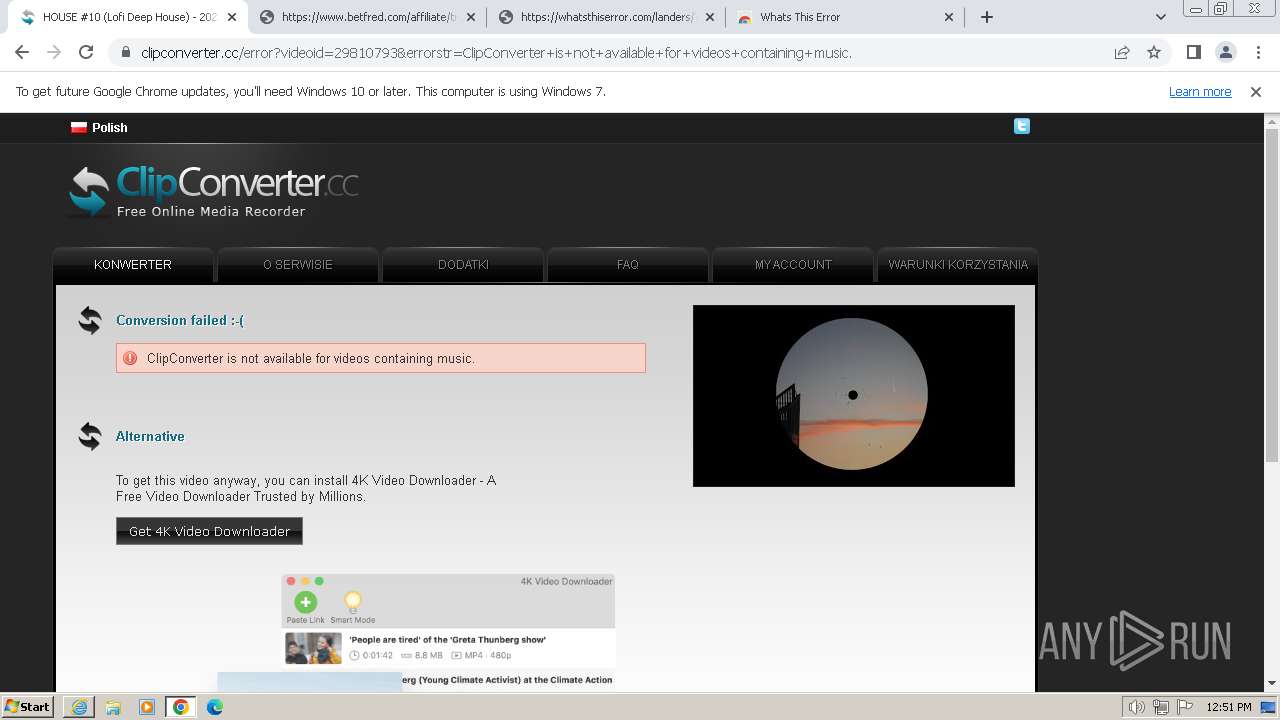Click the system clock showing 12:51 PM

pyautogui.click(x=1229, y=707)
